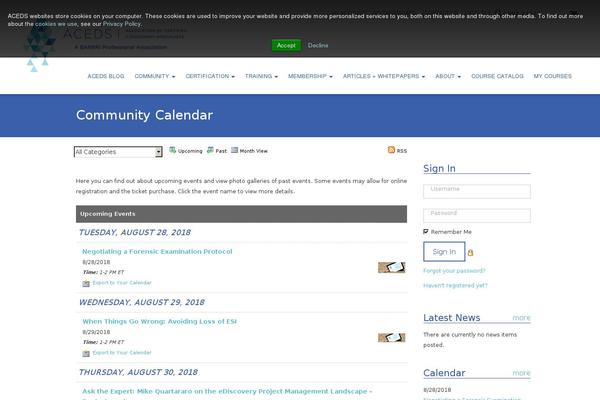Screen dimensions: 600x400
Task: Click export calendar icon for Negotiating a Forensic event
Action: pyautogui.click(x=86, y=283)
